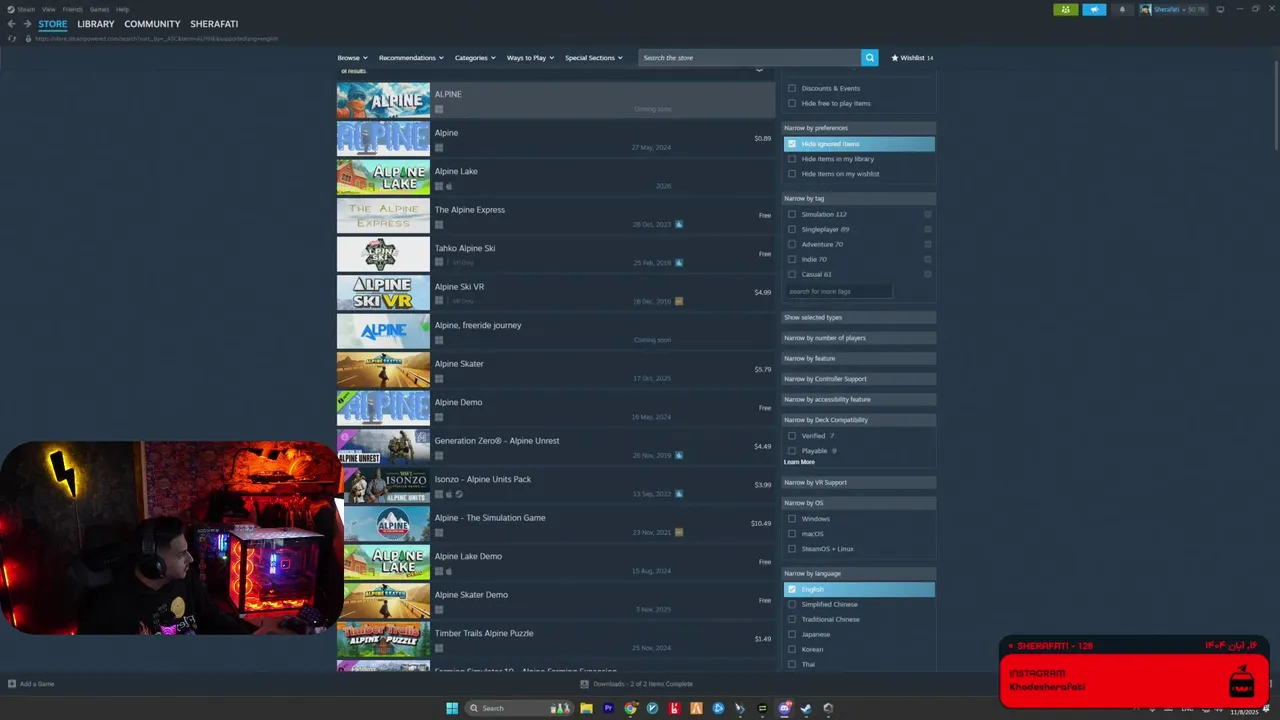Click the search for more tags field
Viewport: 1280px width, 720px height.
(838, 291)
